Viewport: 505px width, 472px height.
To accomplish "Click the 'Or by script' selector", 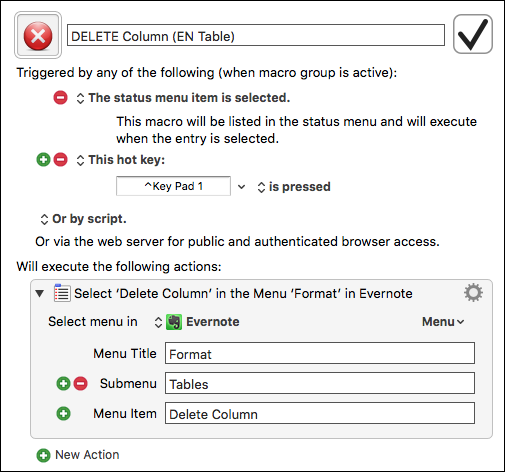I will (x=83, y=219).
